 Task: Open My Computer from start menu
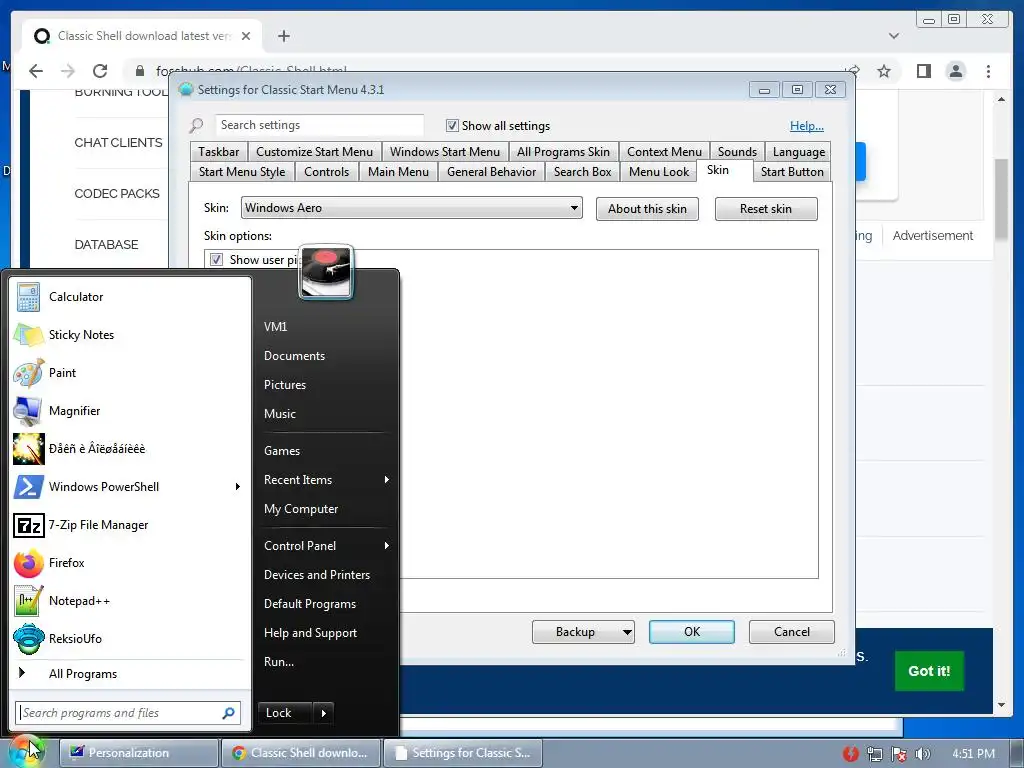301,509
